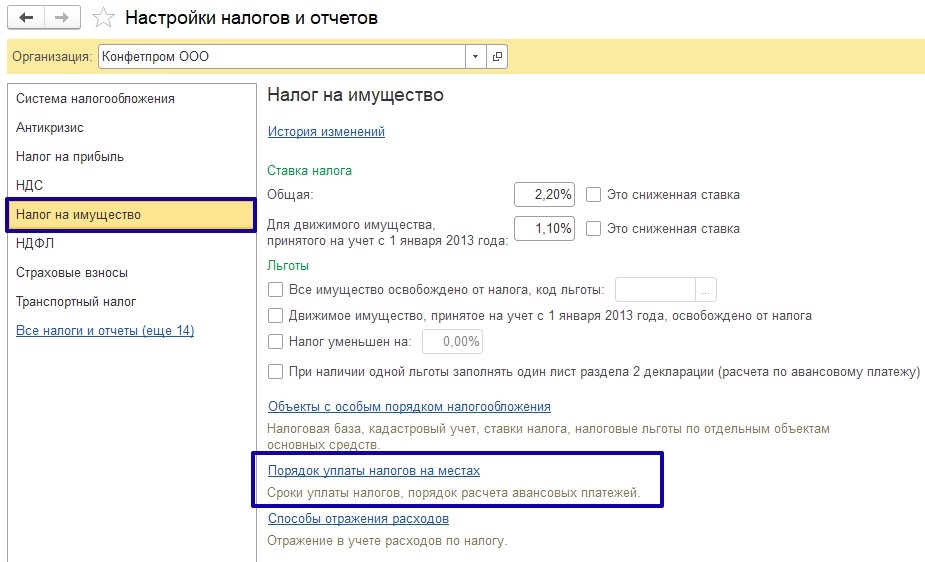
Task: Click the tax reduction percent 0,00% field
Action: click(453, 342)
